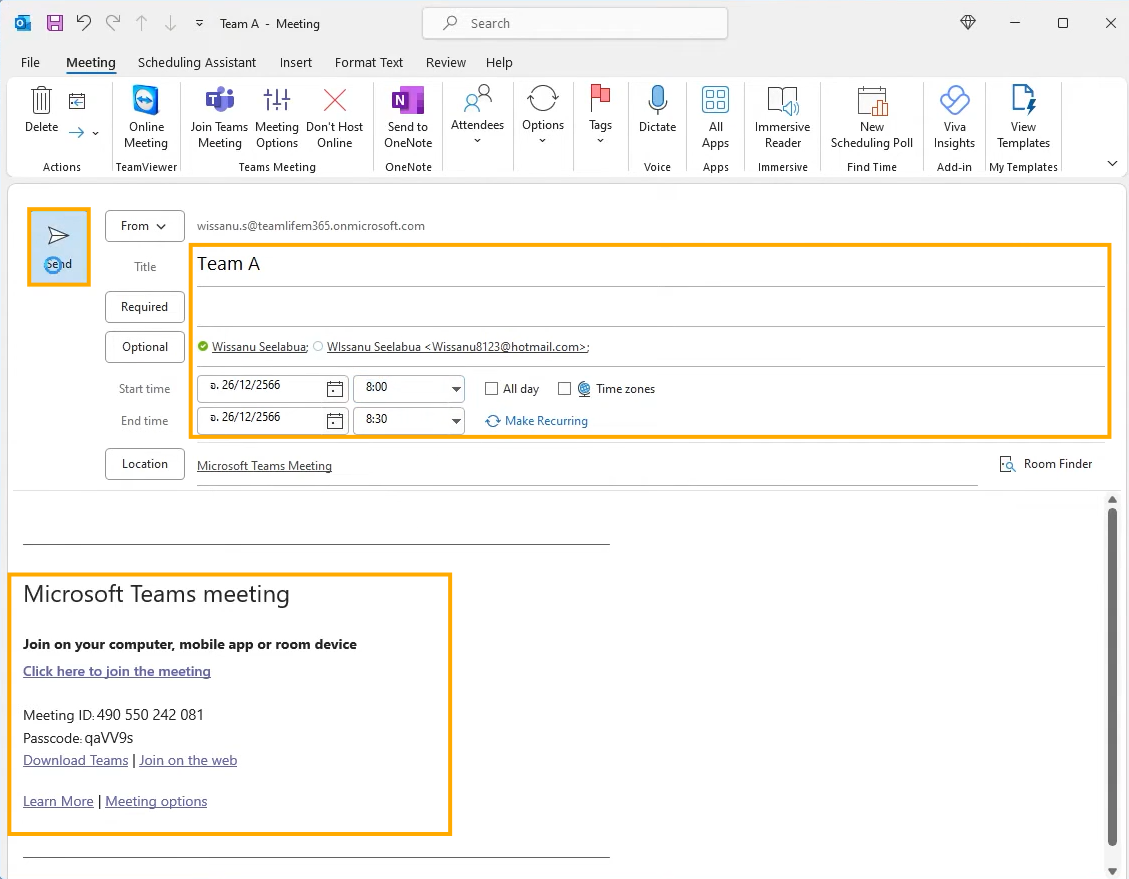Click View Templates icon

point(1023,100)
